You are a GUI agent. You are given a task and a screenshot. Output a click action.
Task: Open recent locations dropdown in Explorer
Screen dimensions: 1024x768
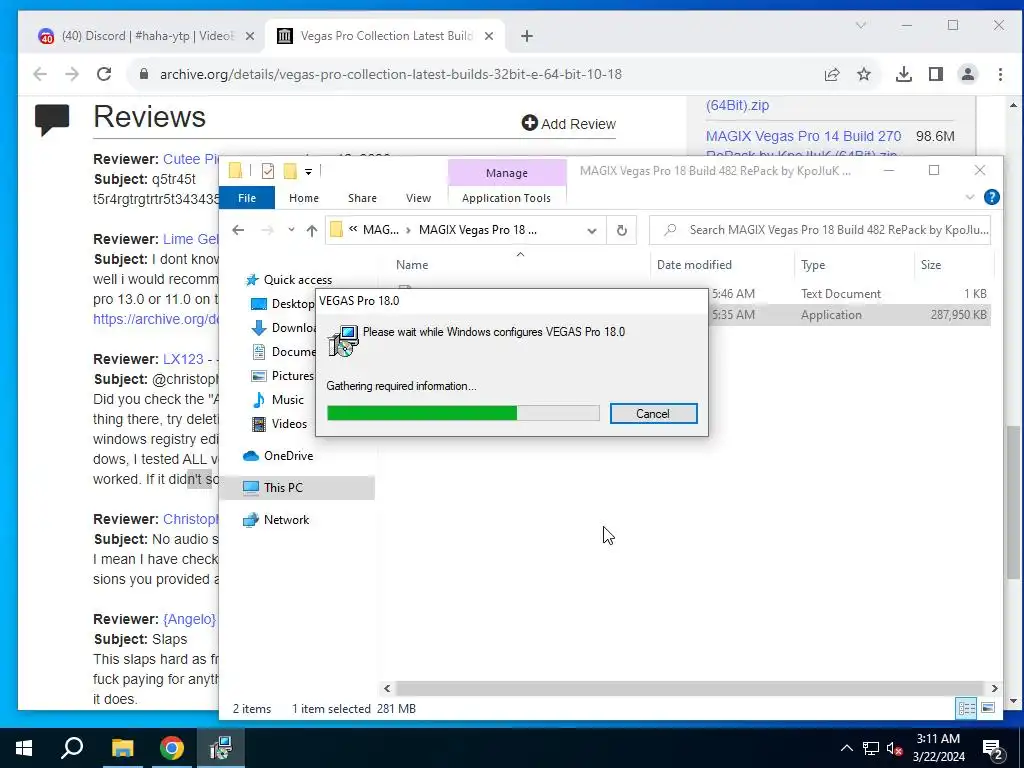[291, 230]
